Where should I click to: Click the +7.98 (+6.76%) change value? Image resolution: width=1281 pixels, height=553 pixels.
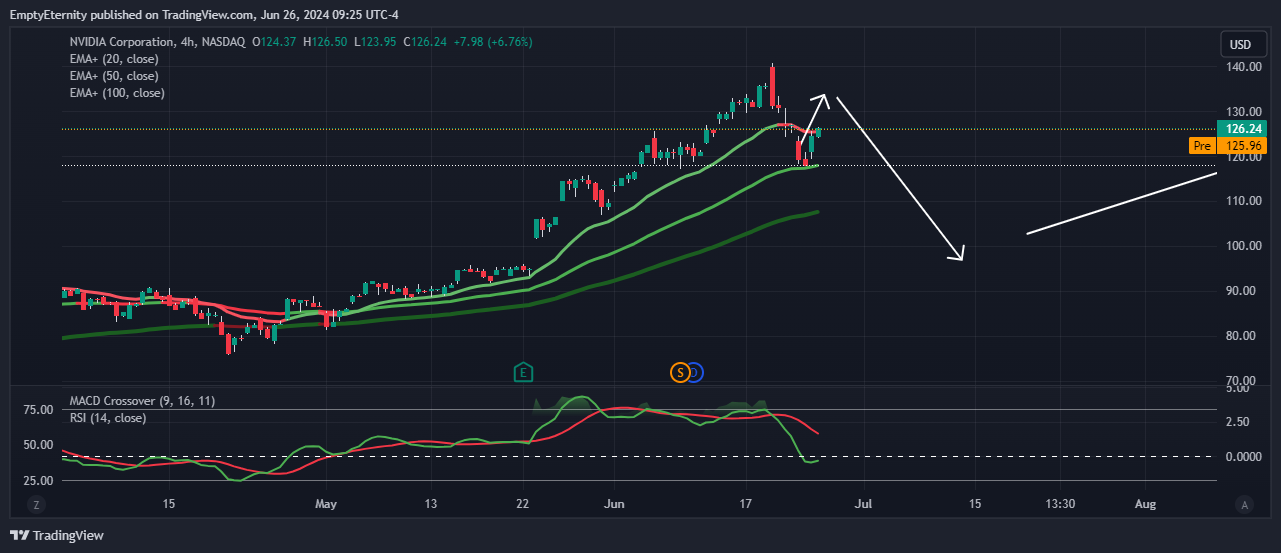point(492,42)
